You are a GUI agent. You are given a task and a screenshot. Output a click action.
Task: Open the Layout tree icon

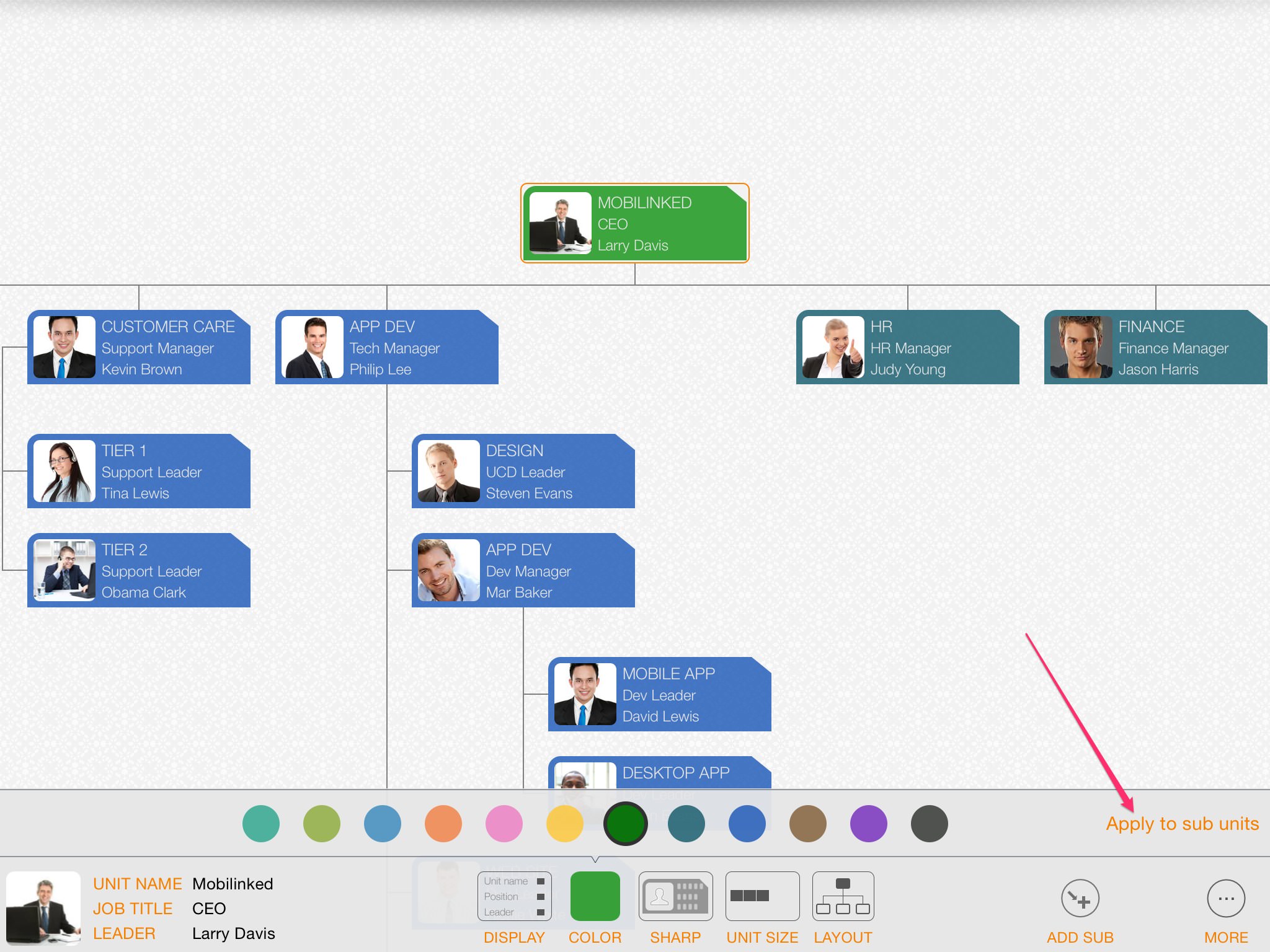tap(843, 896)
